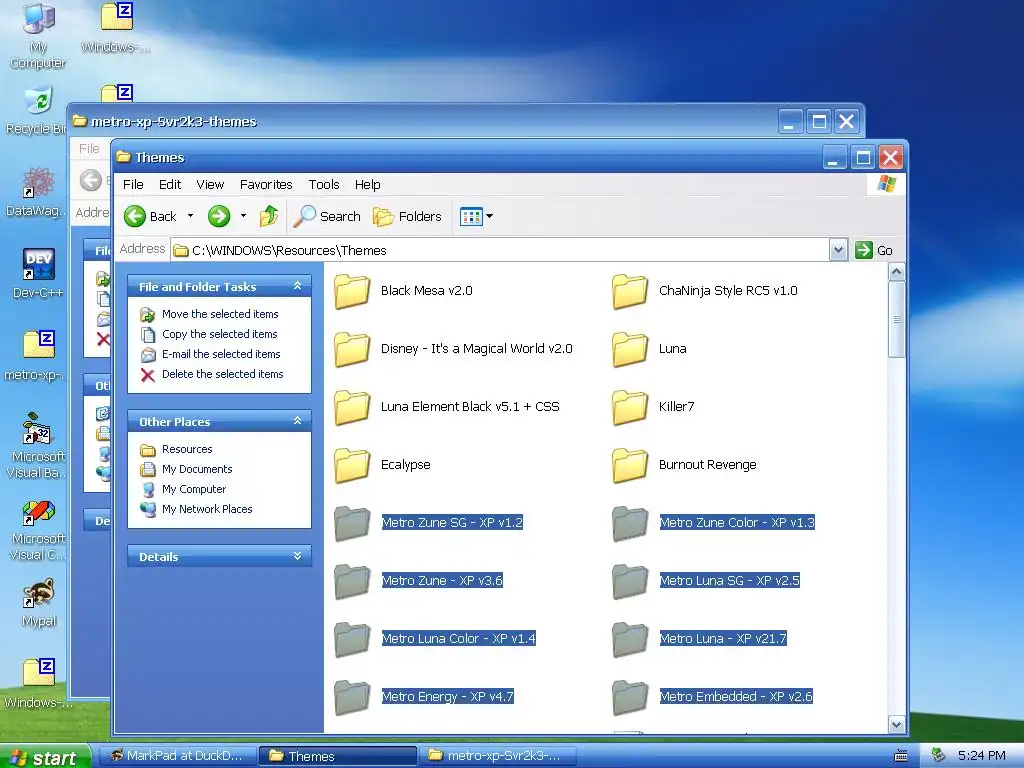Click E-mail the selected items
This screenshot has width=1024, height=768.
click(210, 354)
